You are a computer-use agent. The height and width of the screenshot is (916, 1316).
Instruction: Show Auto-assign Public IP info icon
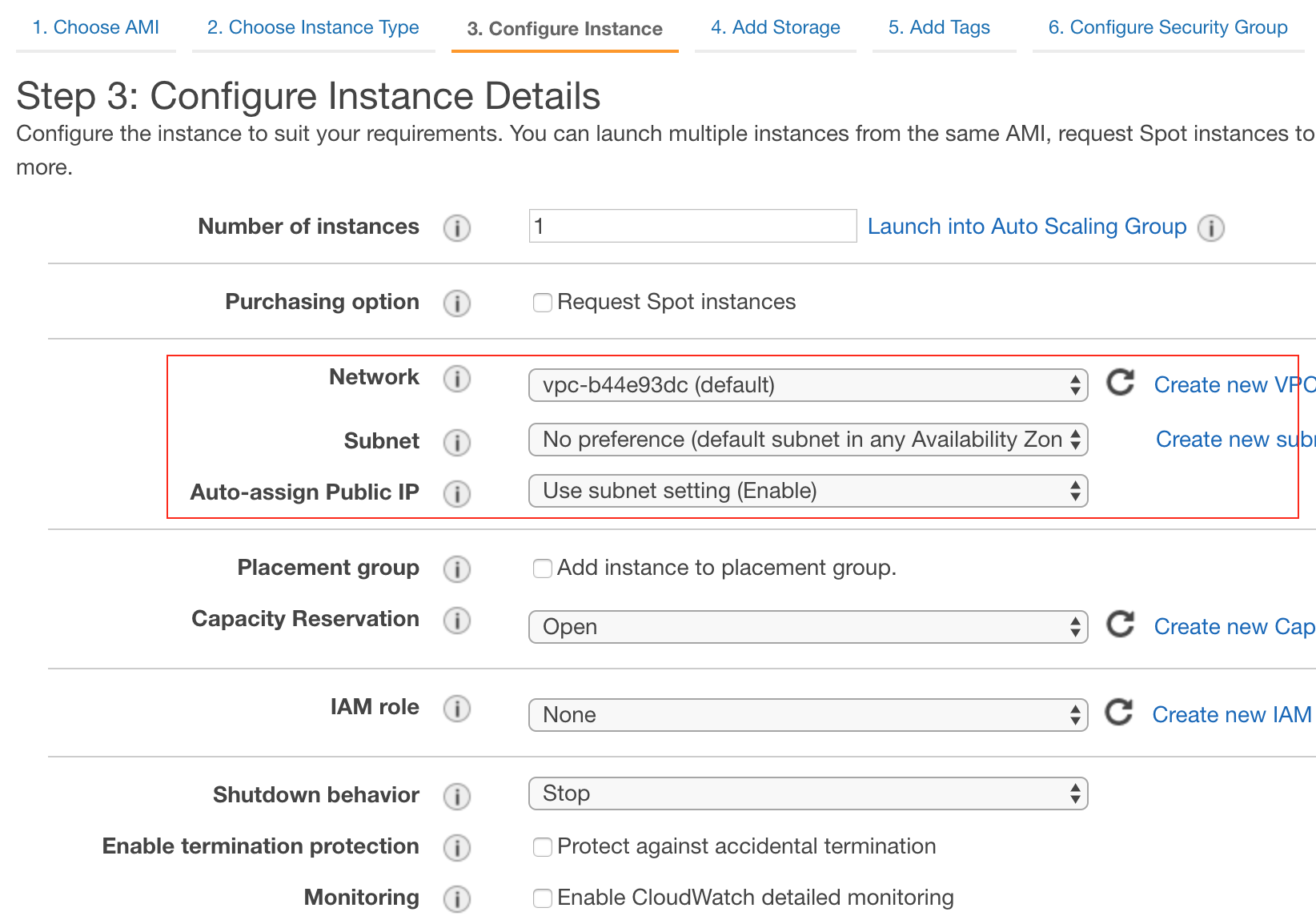pyautogui.click(x=457, y=493)
